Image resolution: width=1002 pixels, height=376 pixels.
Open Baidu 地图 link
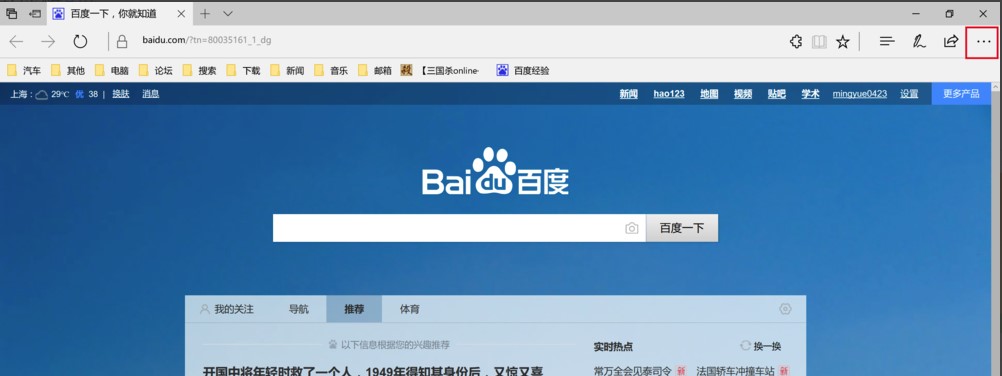709,94
